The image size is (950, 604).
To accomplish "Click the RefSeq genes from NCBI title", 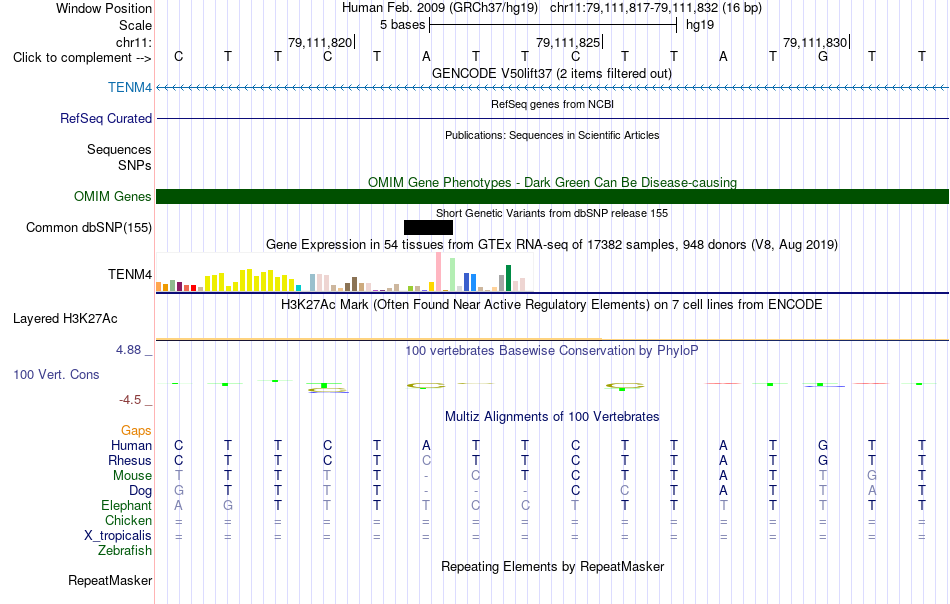I will (x=553, y=104).
